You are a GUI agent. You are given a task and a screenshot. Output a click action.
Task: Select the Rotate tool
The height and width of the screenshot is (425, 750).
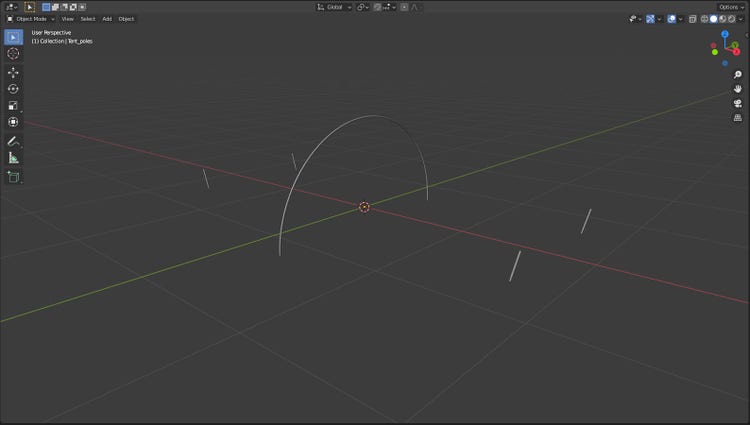tap(13, 89)
